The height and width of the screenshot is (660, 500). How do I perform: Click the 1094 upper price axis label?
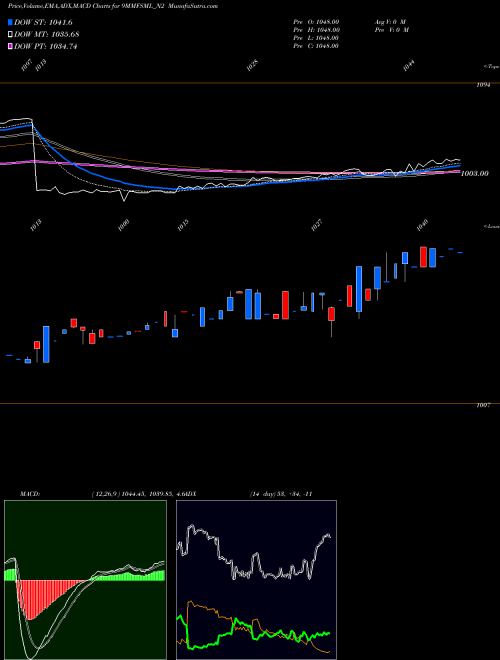coord(483,85)
